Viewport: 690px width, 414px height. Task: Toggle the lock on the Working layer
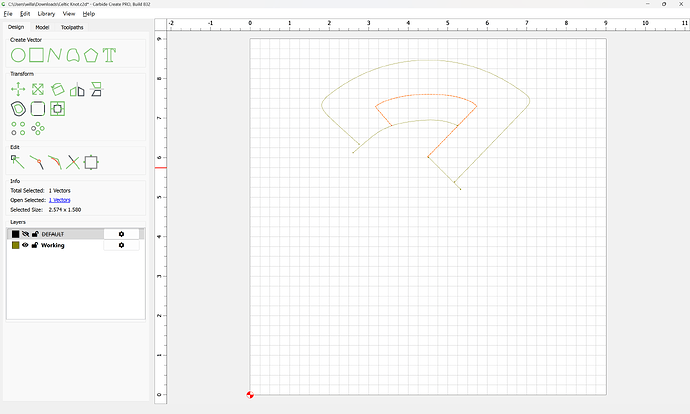coord(34,245)
